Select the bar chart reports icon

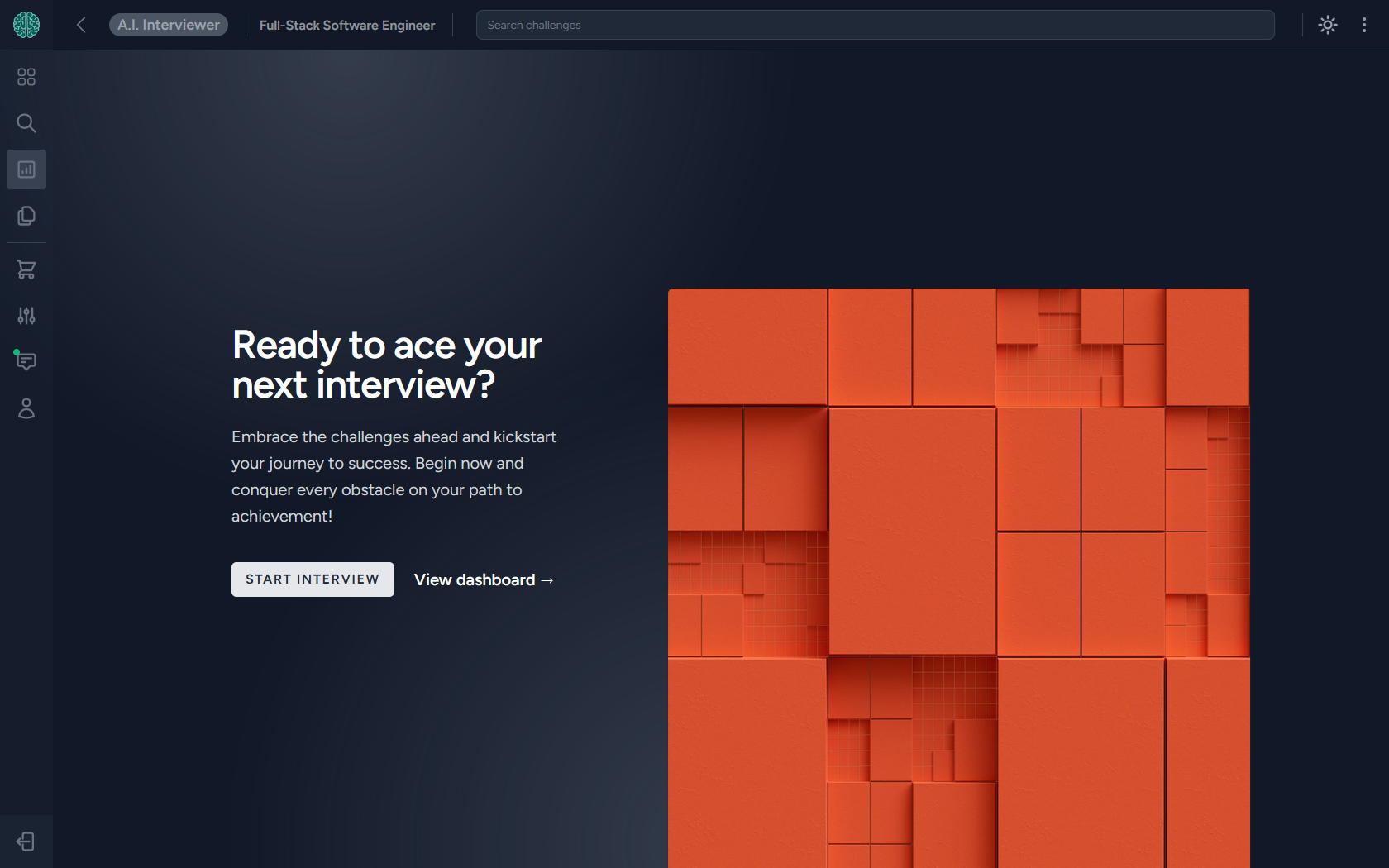(26, 169)
